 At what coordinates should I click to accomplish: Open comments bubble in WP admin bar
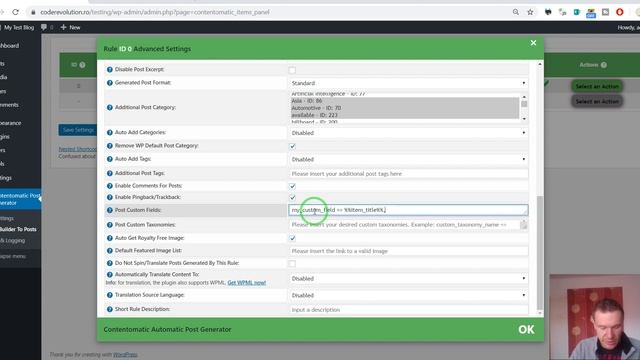44,27
